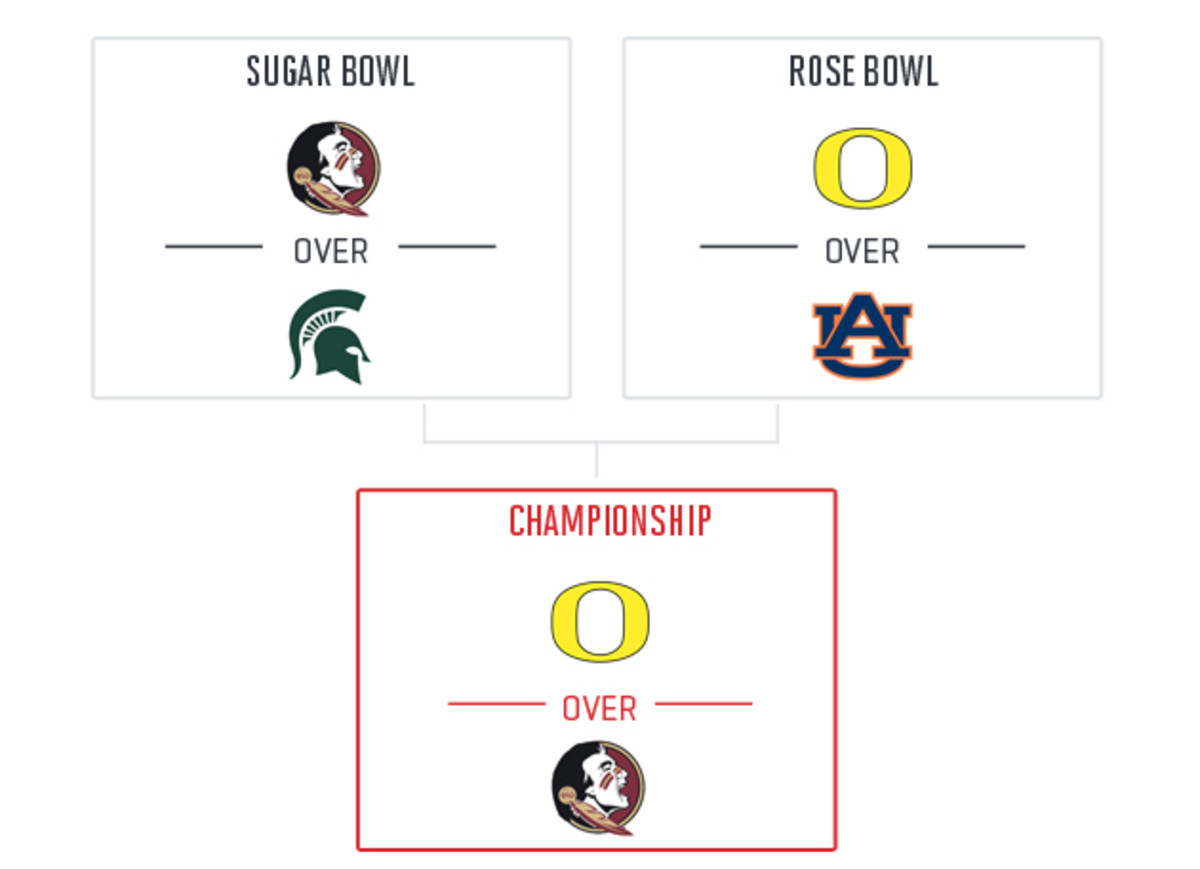Click the Oregon logo in Championship box
Screen dimensions: 1200x869
599,621
